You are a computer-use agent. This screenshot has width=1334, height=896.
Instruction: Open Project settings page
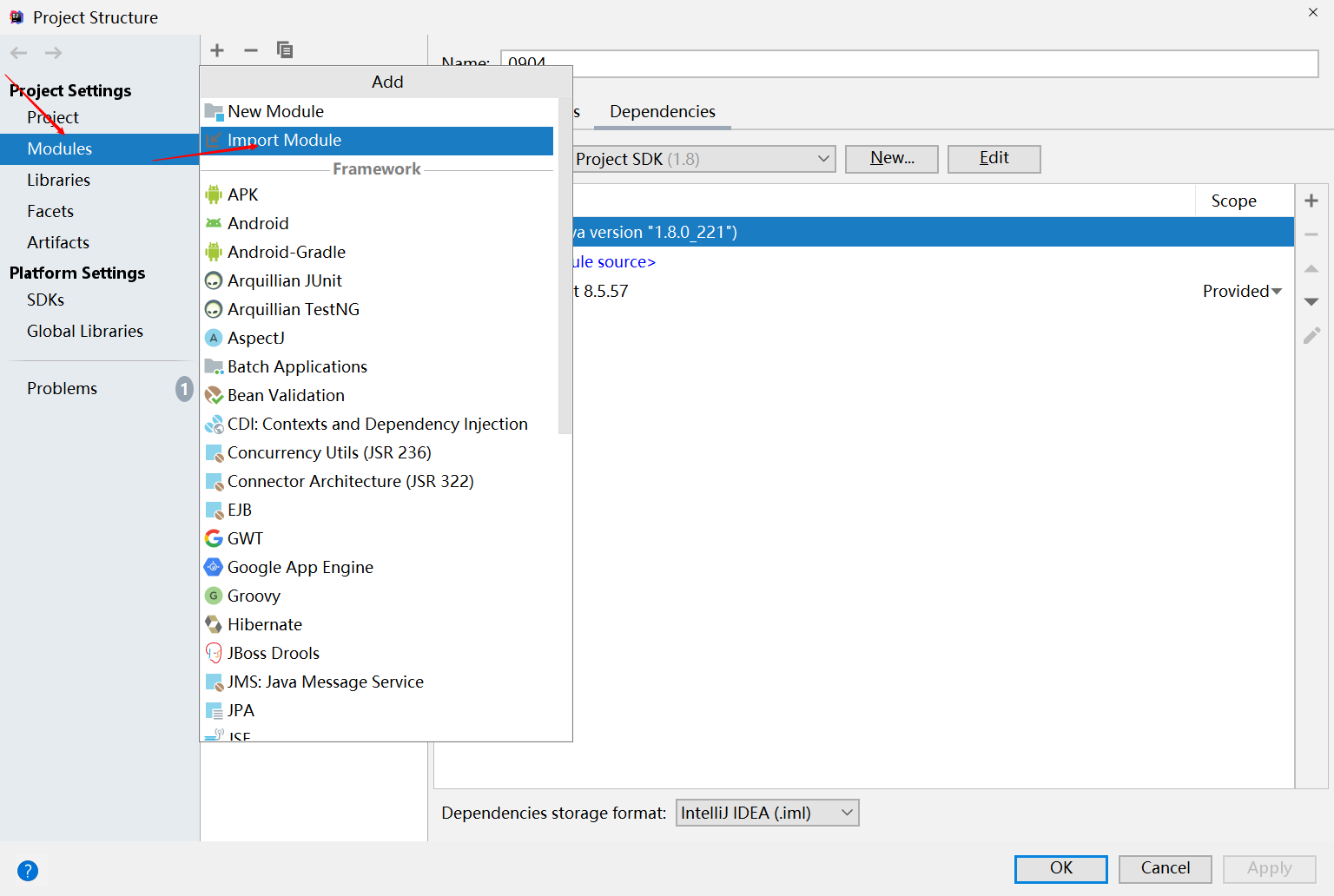(100, 117)
